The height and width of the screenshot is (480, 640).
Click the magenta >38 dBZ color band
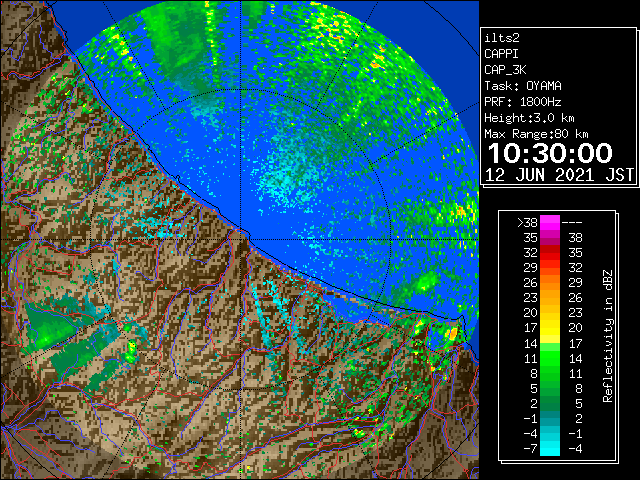coord(550,223)
